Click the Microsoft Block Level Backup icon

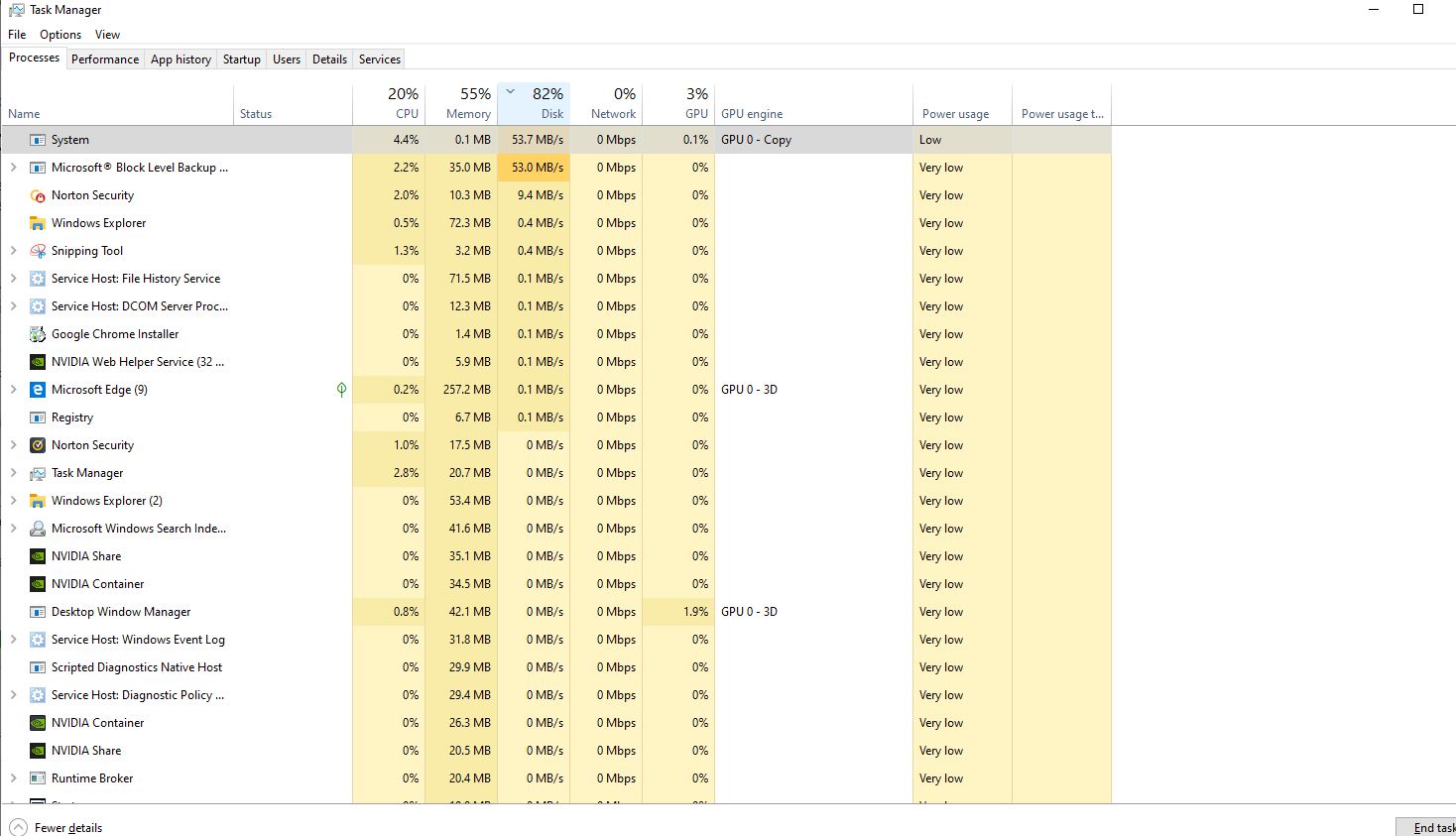tap(38, 168)
